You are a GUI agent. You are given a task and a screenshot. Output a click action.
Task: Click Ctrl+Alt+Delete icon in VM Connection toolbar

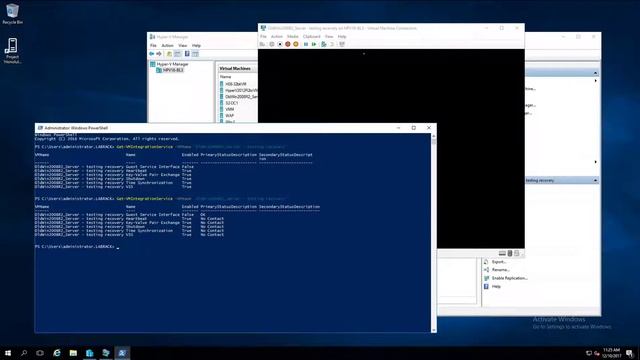[262, 44]
